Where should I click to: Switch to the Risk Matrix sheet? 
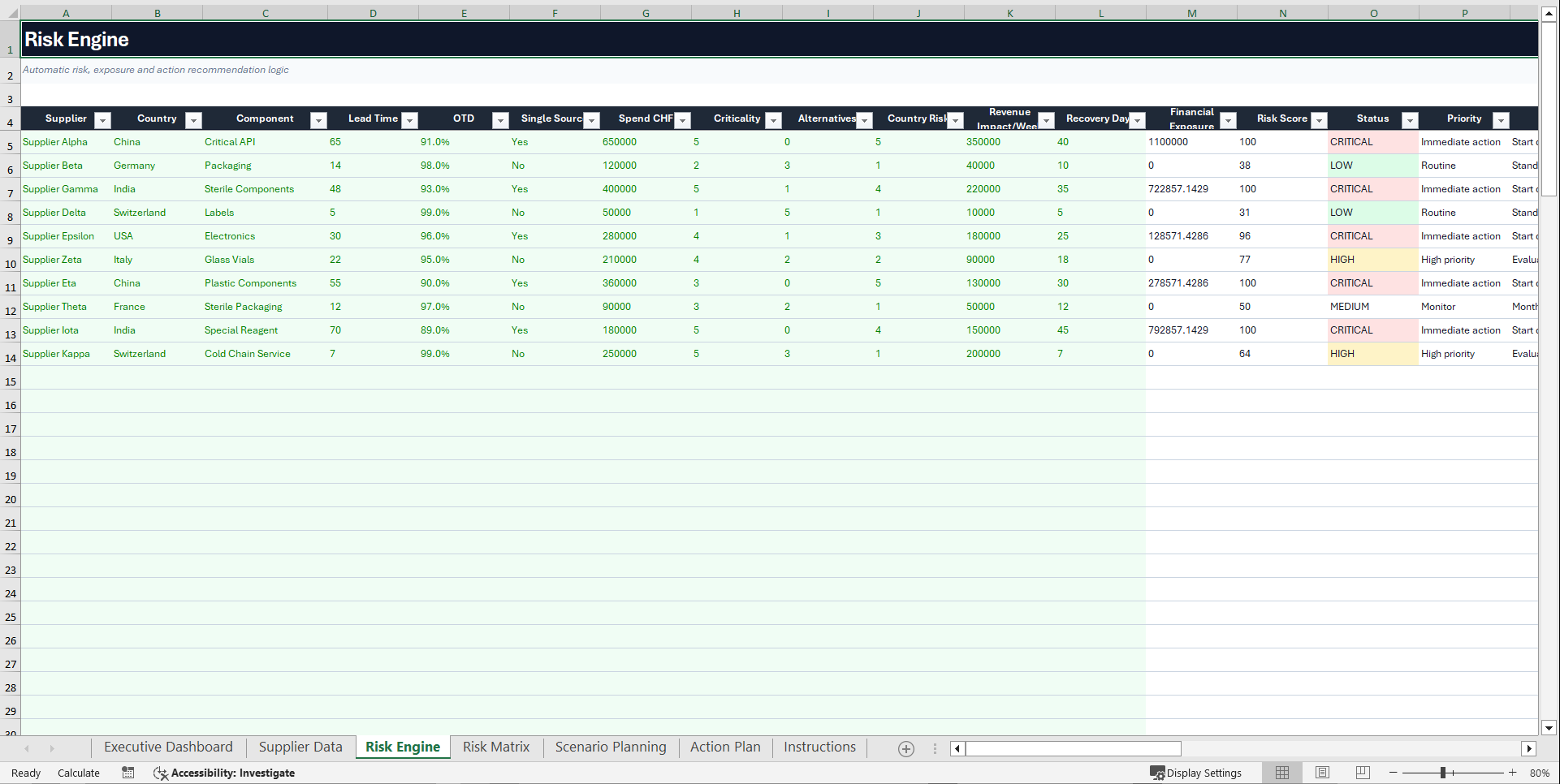click(496, 747)
